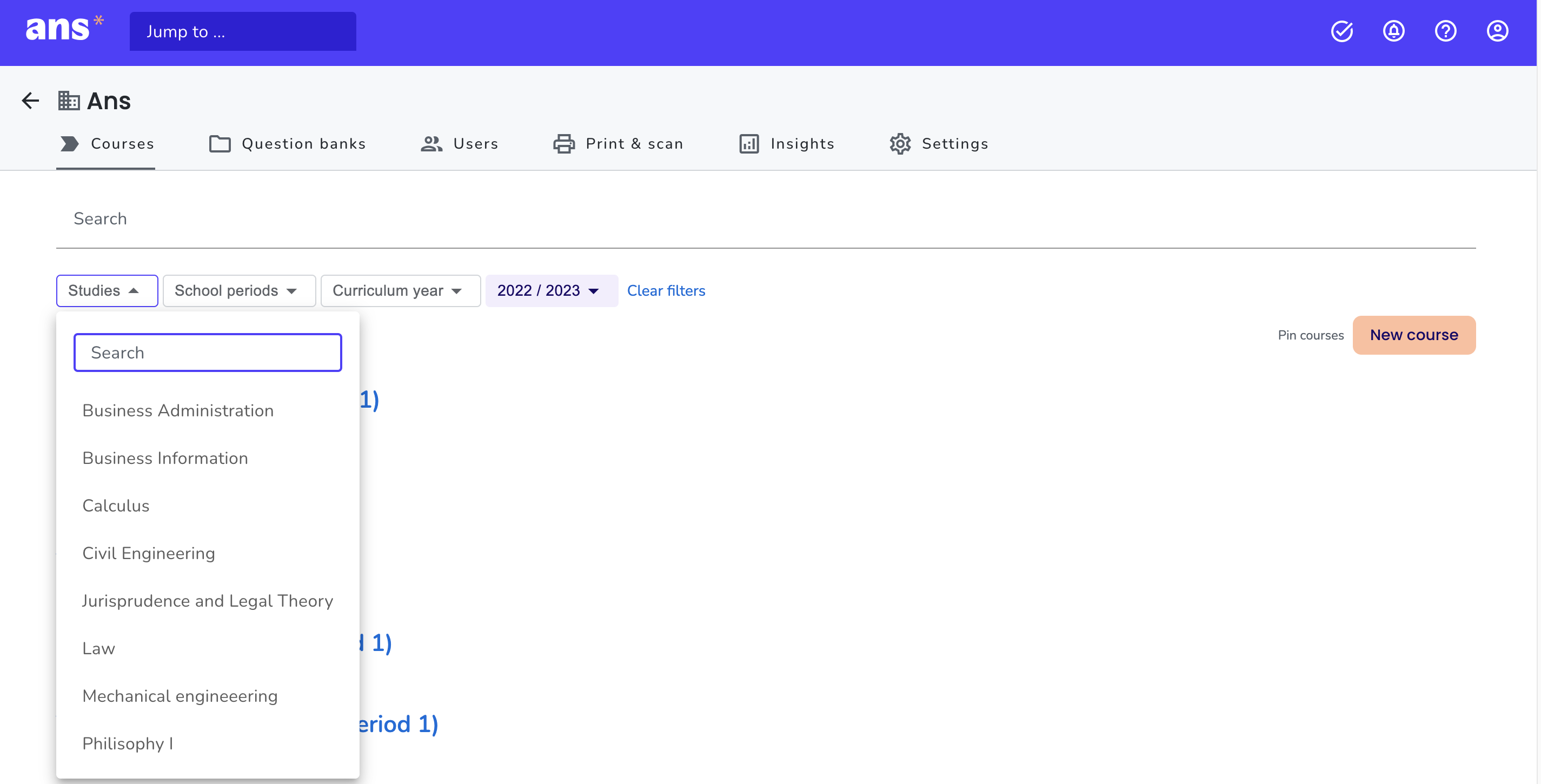Select Philisophy I study
The width and height of the screenshot is (1541, 784).
(208, 743)
